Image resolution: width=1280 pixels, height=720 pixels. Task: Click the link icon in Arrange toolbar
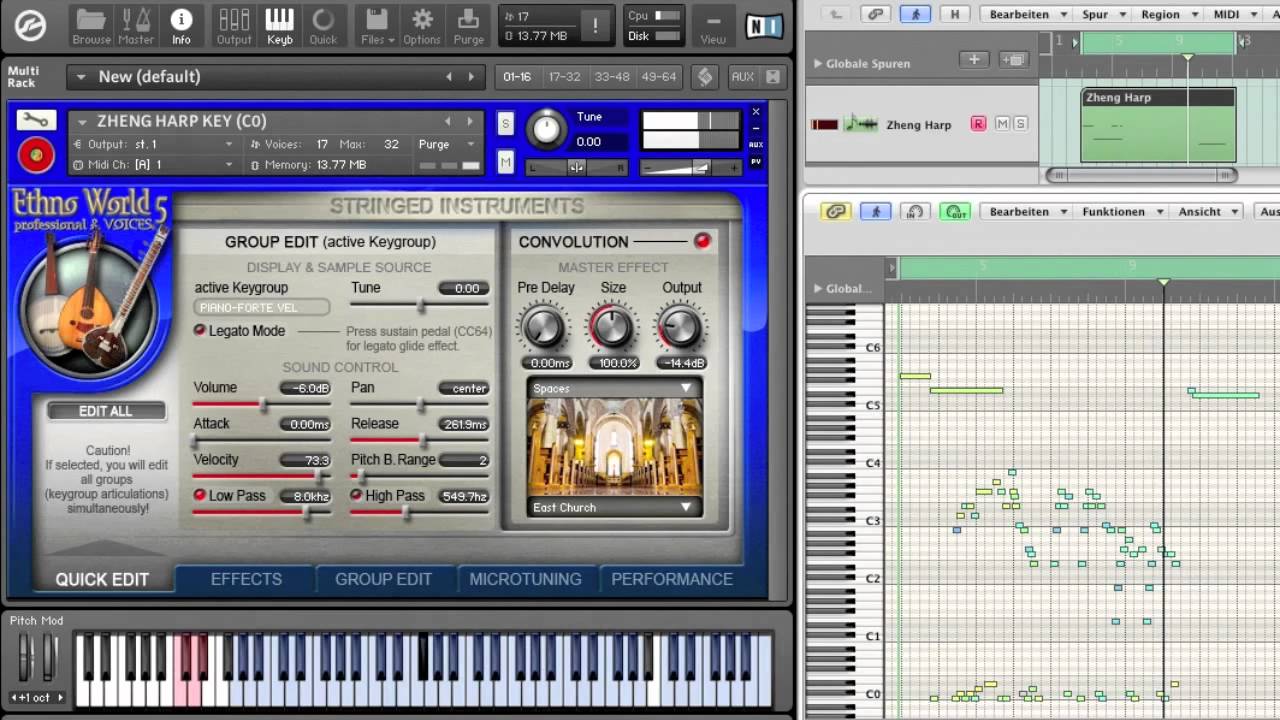[876, 14]
